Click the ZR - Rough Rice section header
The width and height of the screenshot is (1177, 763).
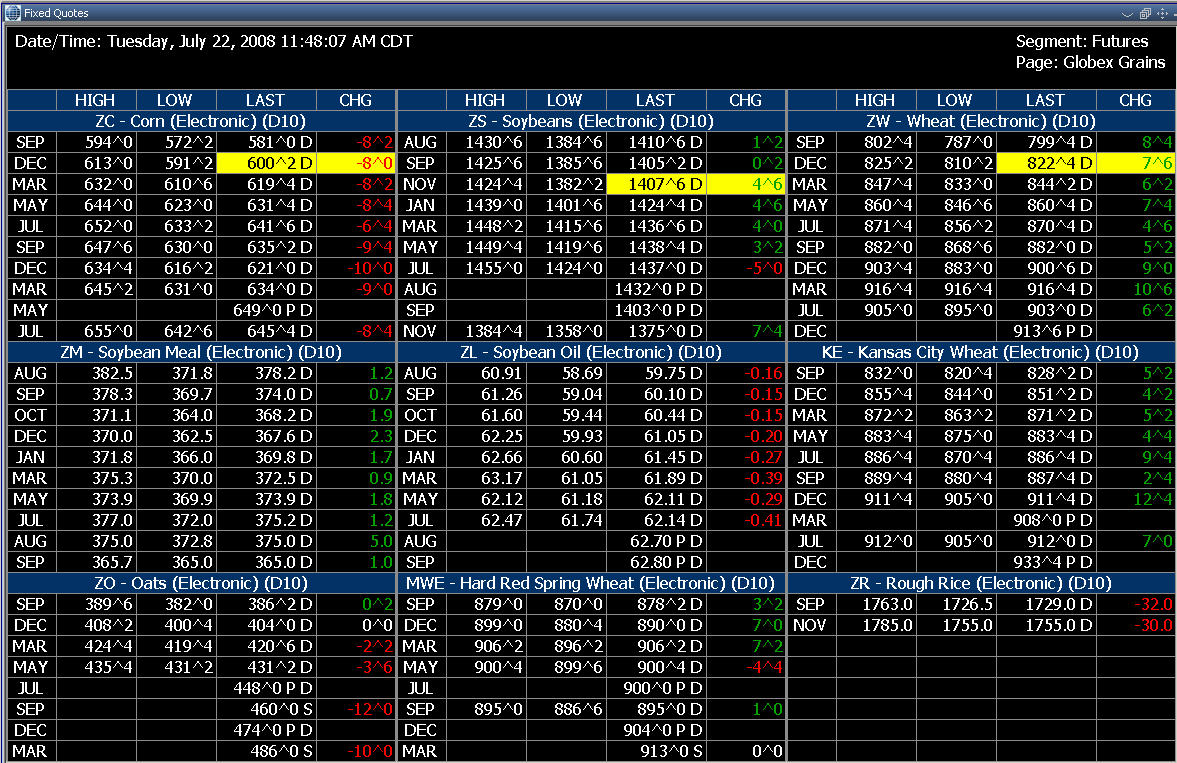pyautogui.click(x=981, y=583)
